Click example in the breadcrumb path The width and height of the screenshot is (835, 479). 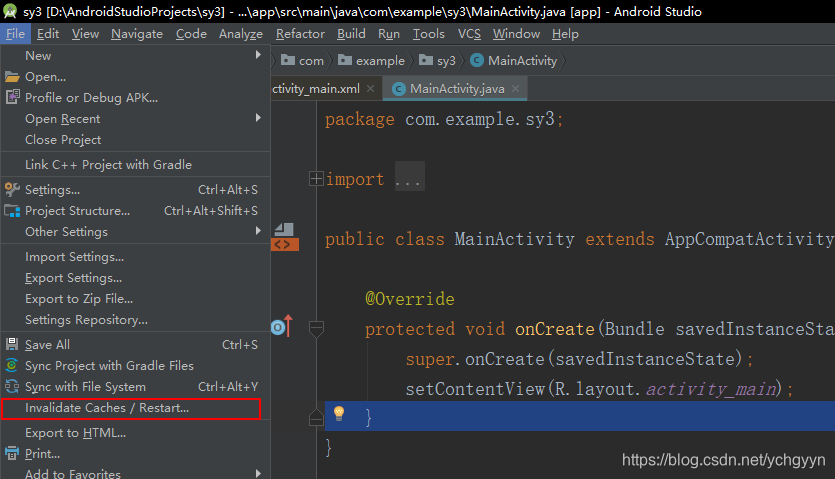pyautogui.click(x=380, y=61)
